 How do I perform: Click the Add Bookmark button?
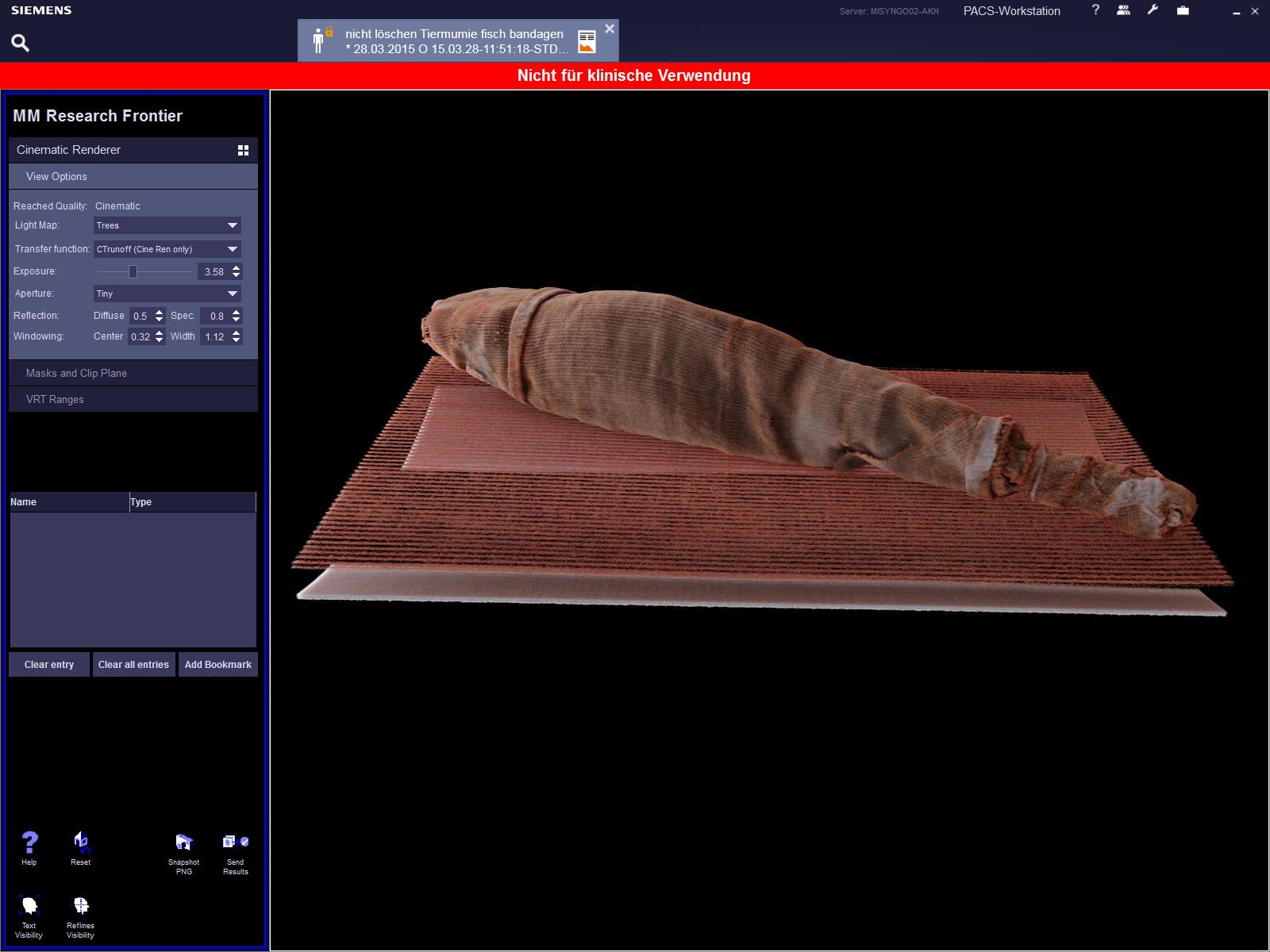pyautogui.click(x=217, y=665)
